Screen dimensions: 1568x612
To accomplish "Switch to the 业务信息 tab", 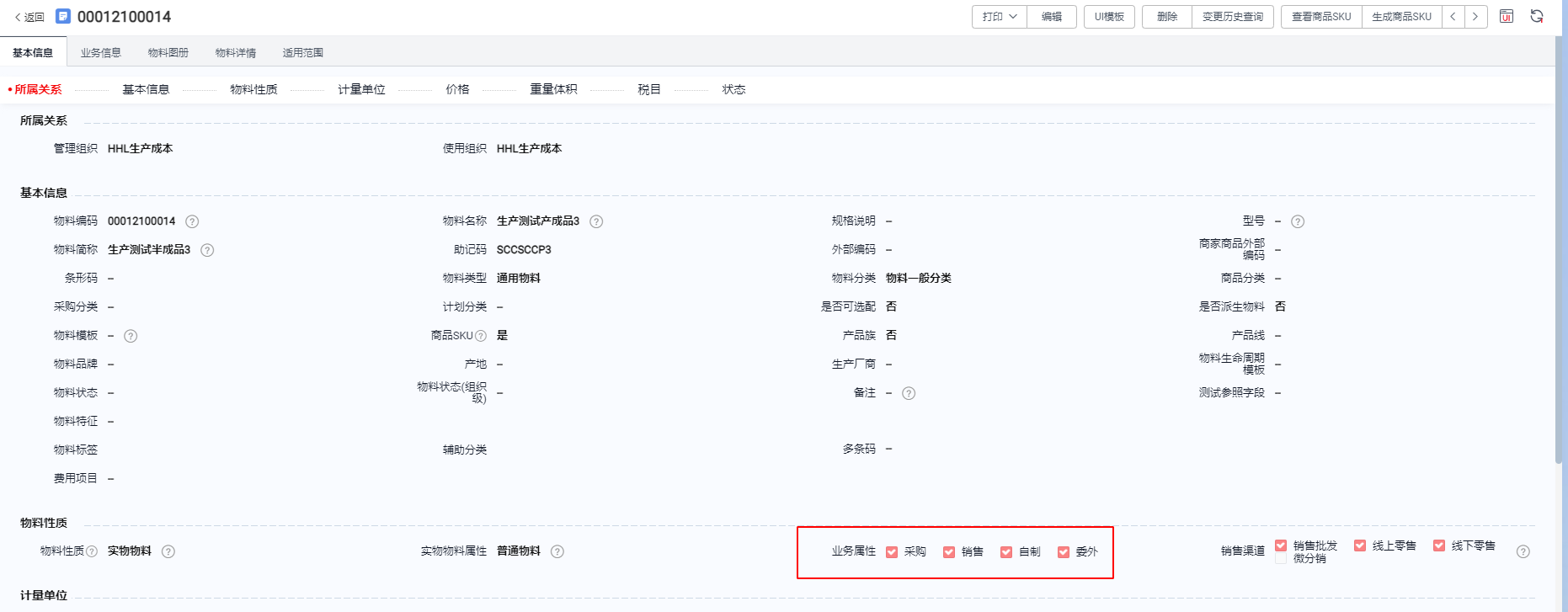I will (x=101, y=52).
